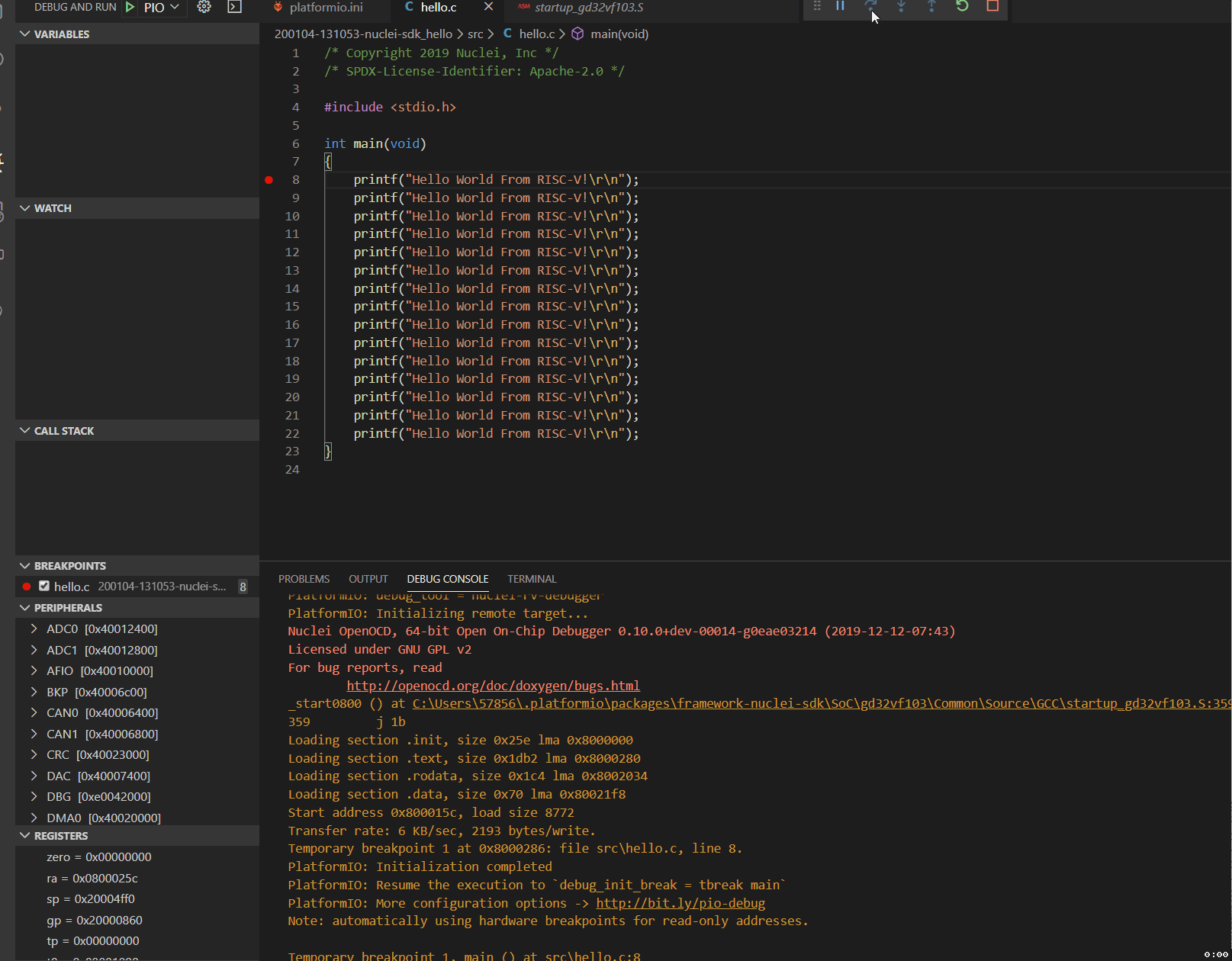Click the Step Over debug button
Viewport: 1232px width, 961px height.
(x=870, y=6)
